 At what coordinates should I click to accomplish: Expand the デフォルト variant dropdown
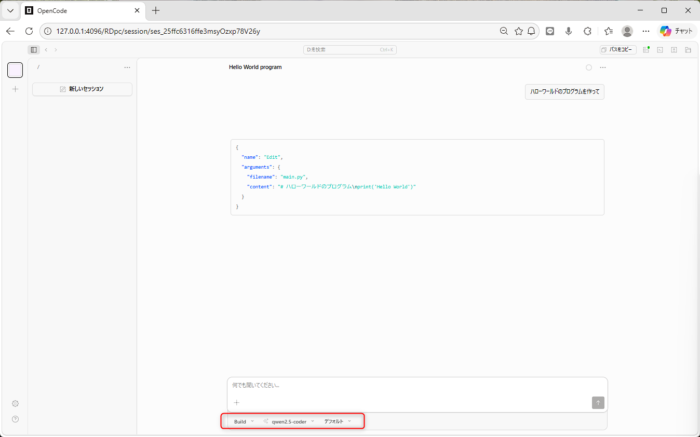[x=337, y=422]
